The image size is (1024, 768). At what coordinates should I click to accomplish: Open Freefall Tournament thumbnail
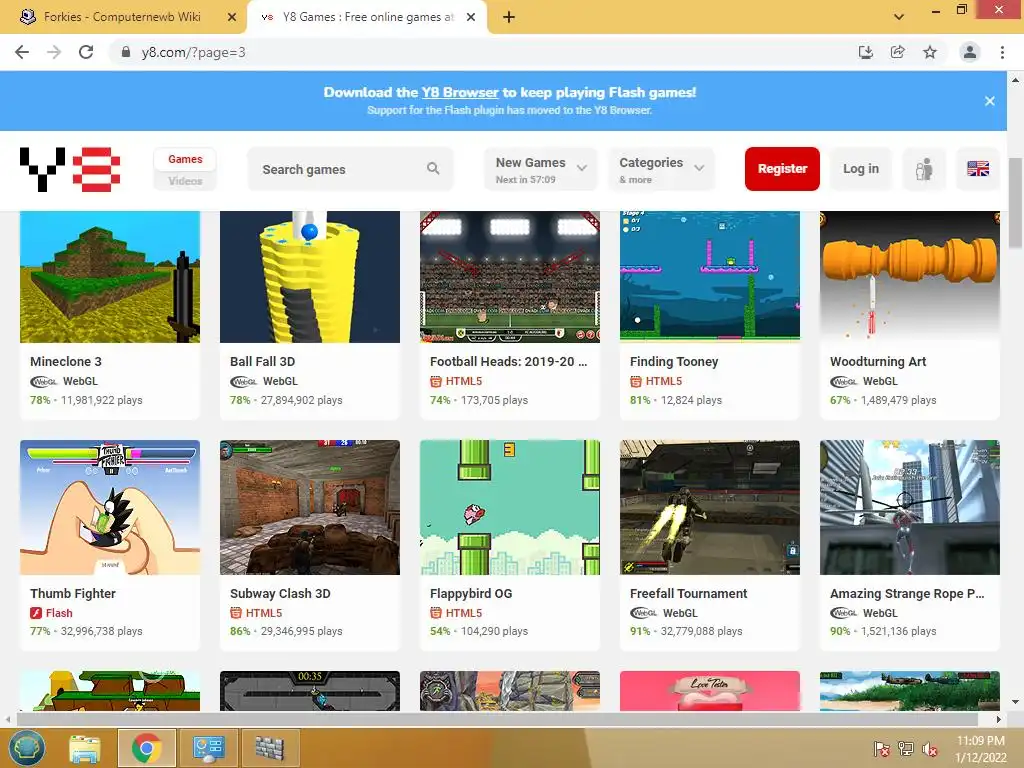709,507
